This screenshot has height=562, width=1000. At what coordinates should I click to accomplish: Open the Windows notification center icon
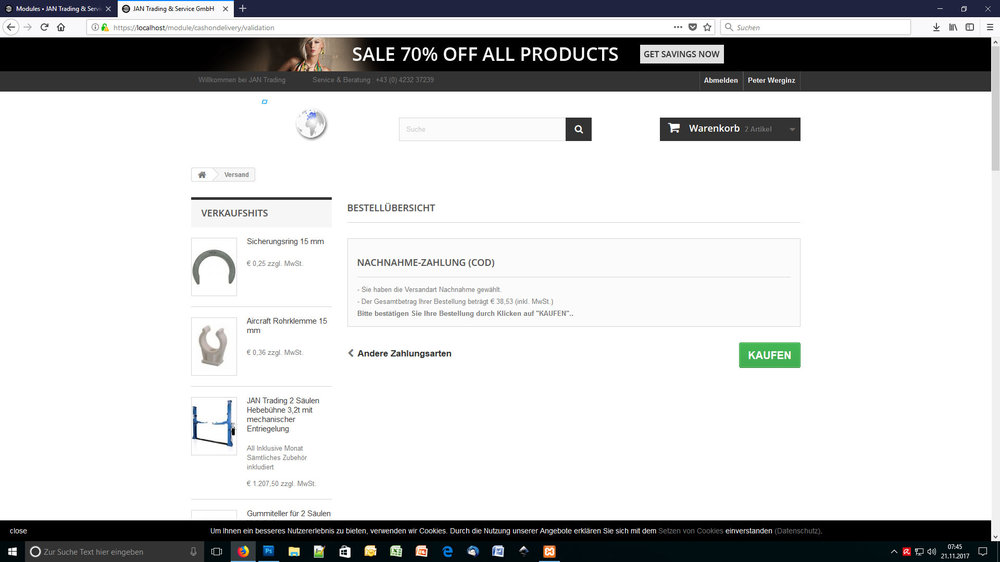983,552
